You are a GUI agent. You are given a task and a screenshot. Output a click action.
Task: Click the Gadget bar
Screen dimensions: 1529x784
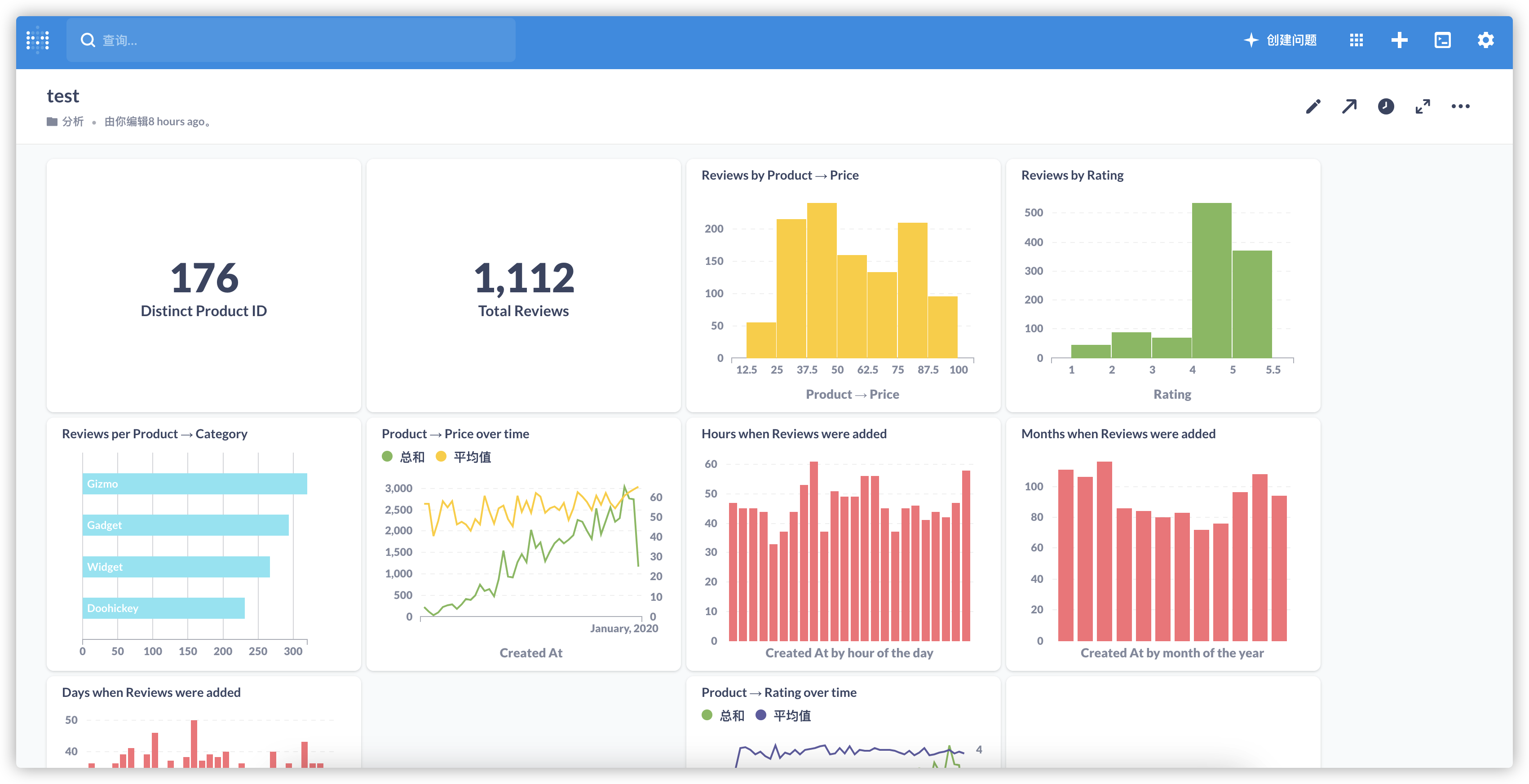[186, 525]
